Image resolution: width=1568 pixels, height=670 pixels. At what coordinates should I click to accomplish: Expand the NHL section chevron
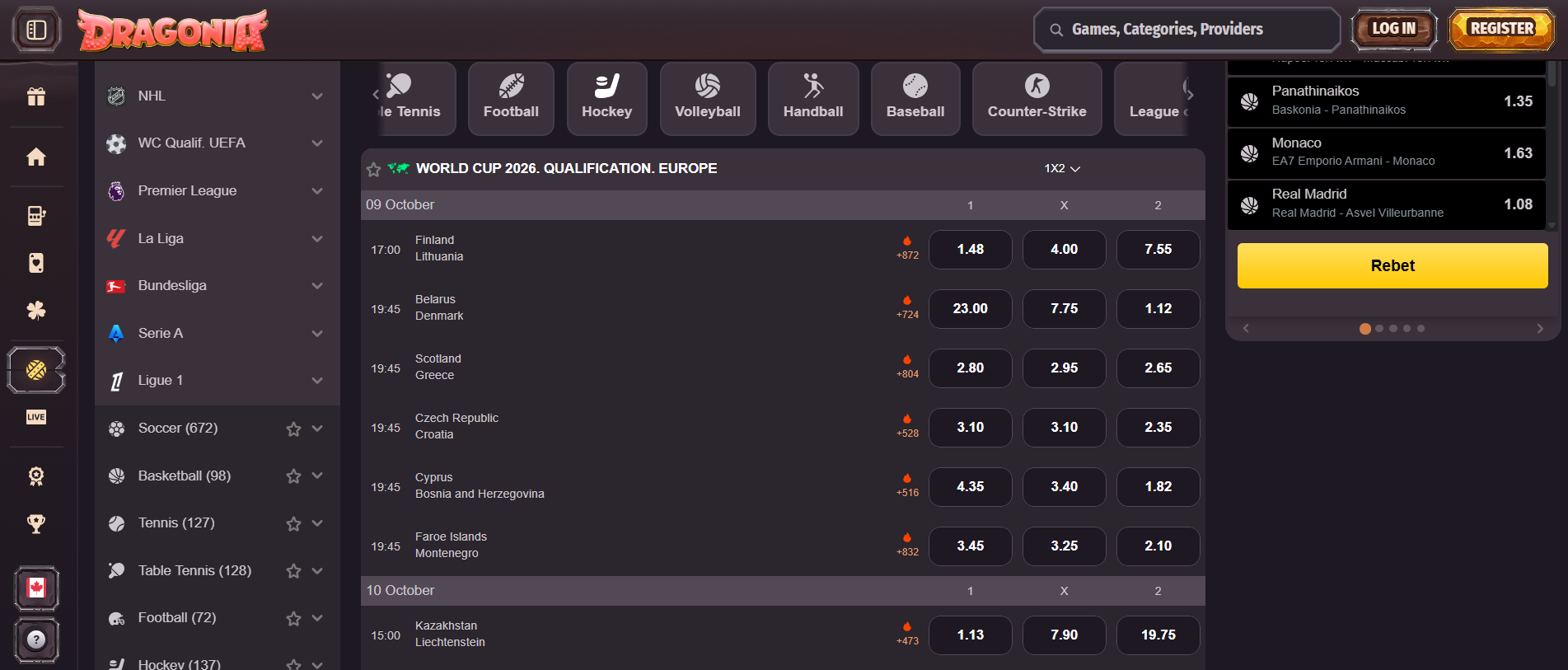pyautogui.click(x=317, y=96)
